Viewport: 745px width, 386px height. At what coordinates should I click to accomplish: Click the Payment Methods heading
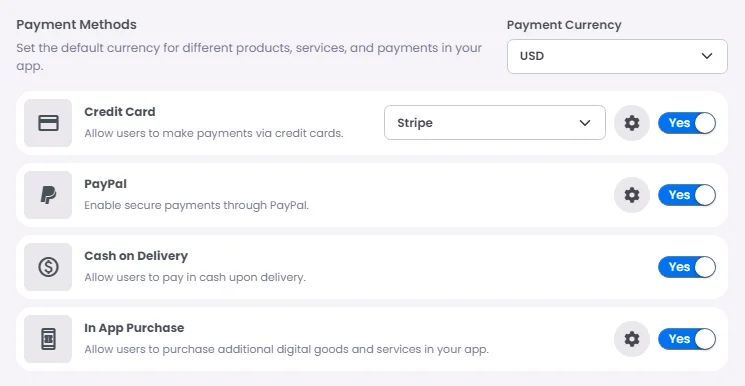click(x=76, y=25)
